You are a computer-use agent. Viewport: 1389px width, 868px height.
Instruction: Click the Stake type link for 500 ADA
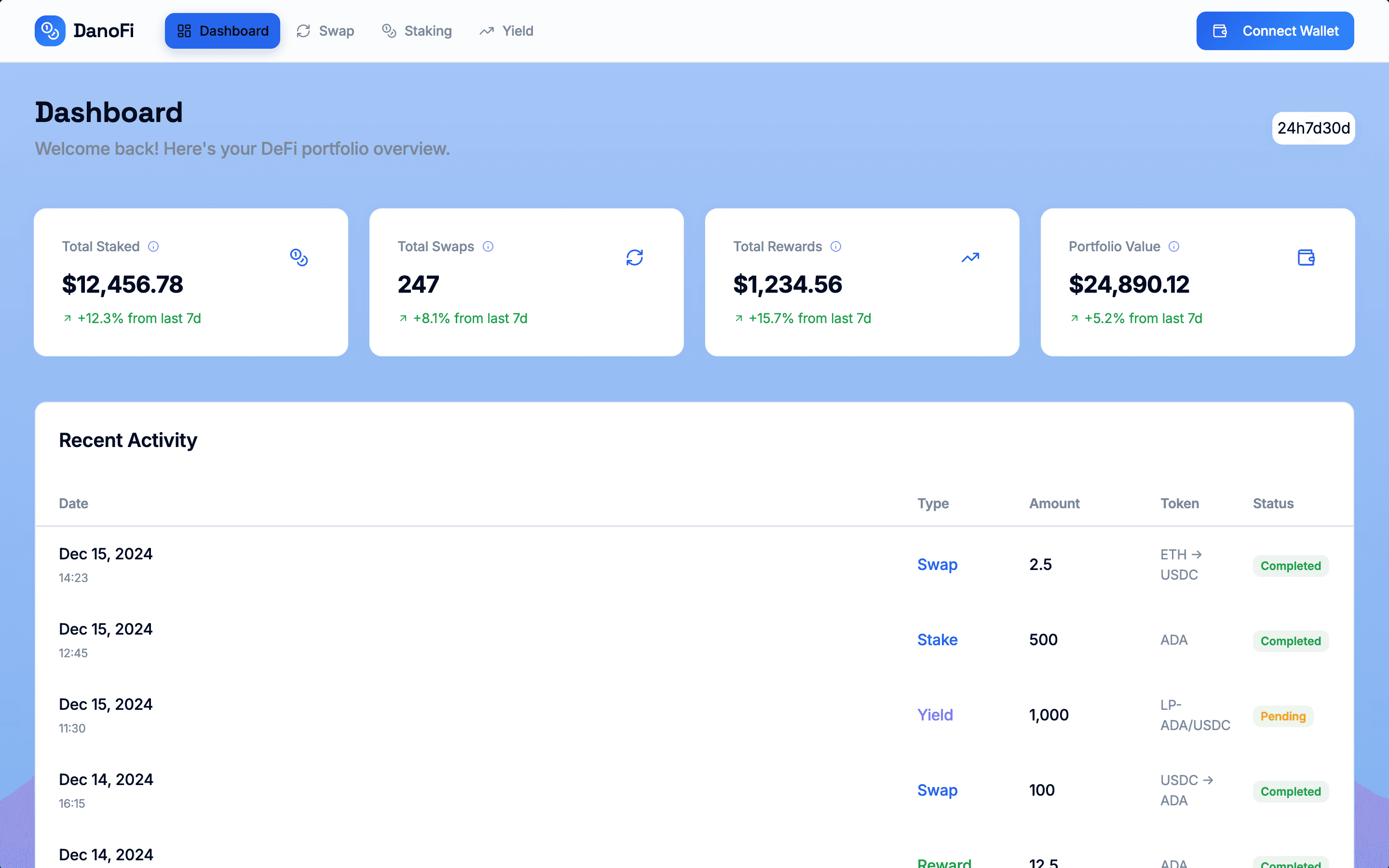pos(937,639)
